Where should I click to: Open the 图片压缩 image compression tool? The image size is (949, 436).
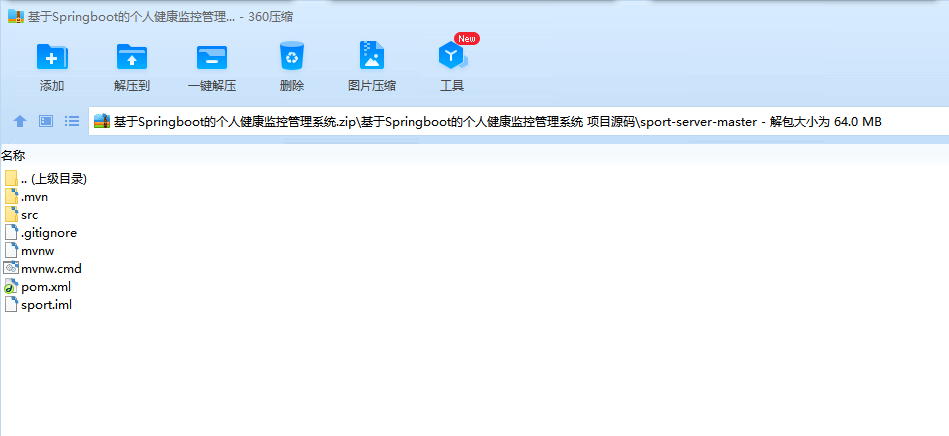(x=372, y=56)
